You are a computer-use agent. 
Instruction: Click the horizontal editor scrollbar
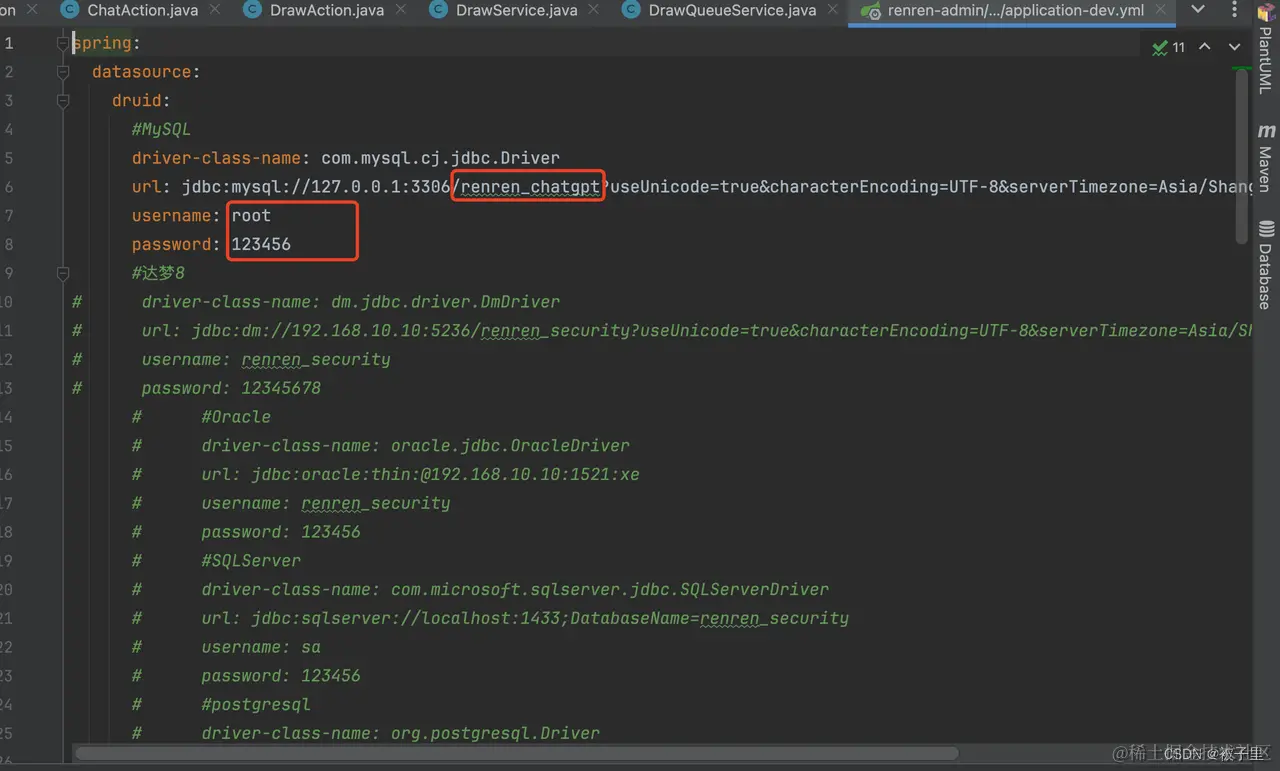click(x=517, y=752)
